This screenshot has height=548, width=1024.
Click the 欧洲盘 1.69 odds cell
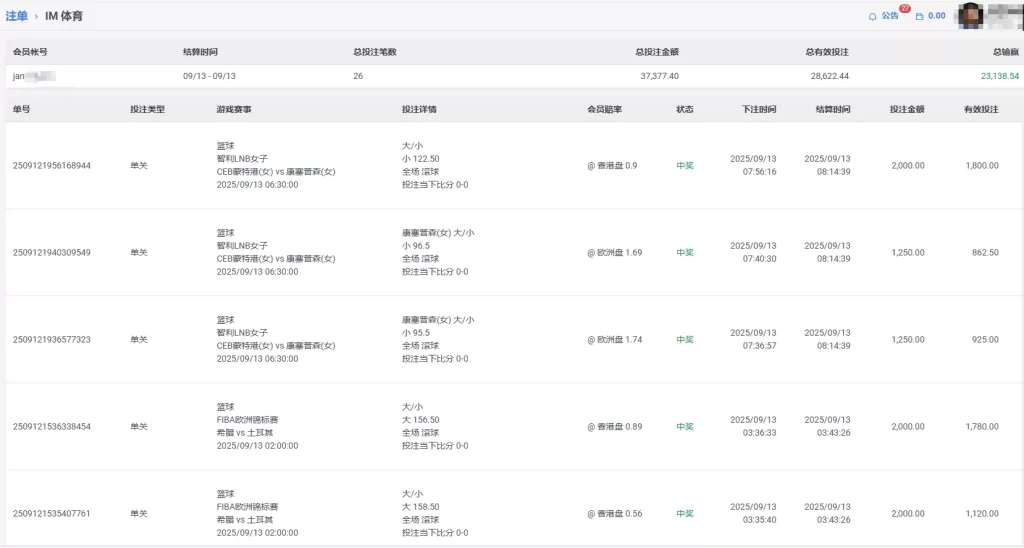pyautogui.click(x=615, y=253)
